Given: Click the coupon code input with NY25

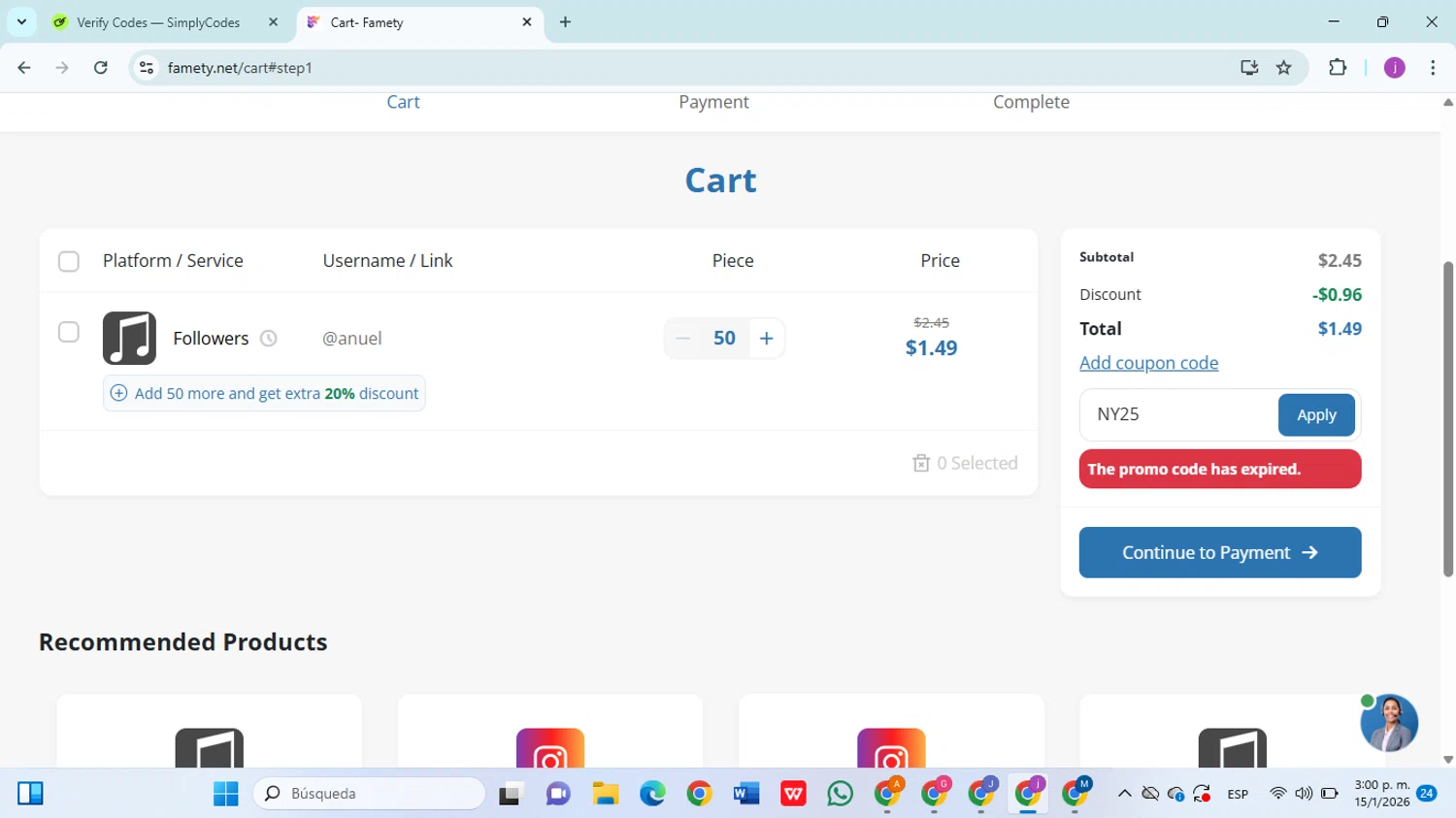Looking at the screenshot, I should [1178, 414].
